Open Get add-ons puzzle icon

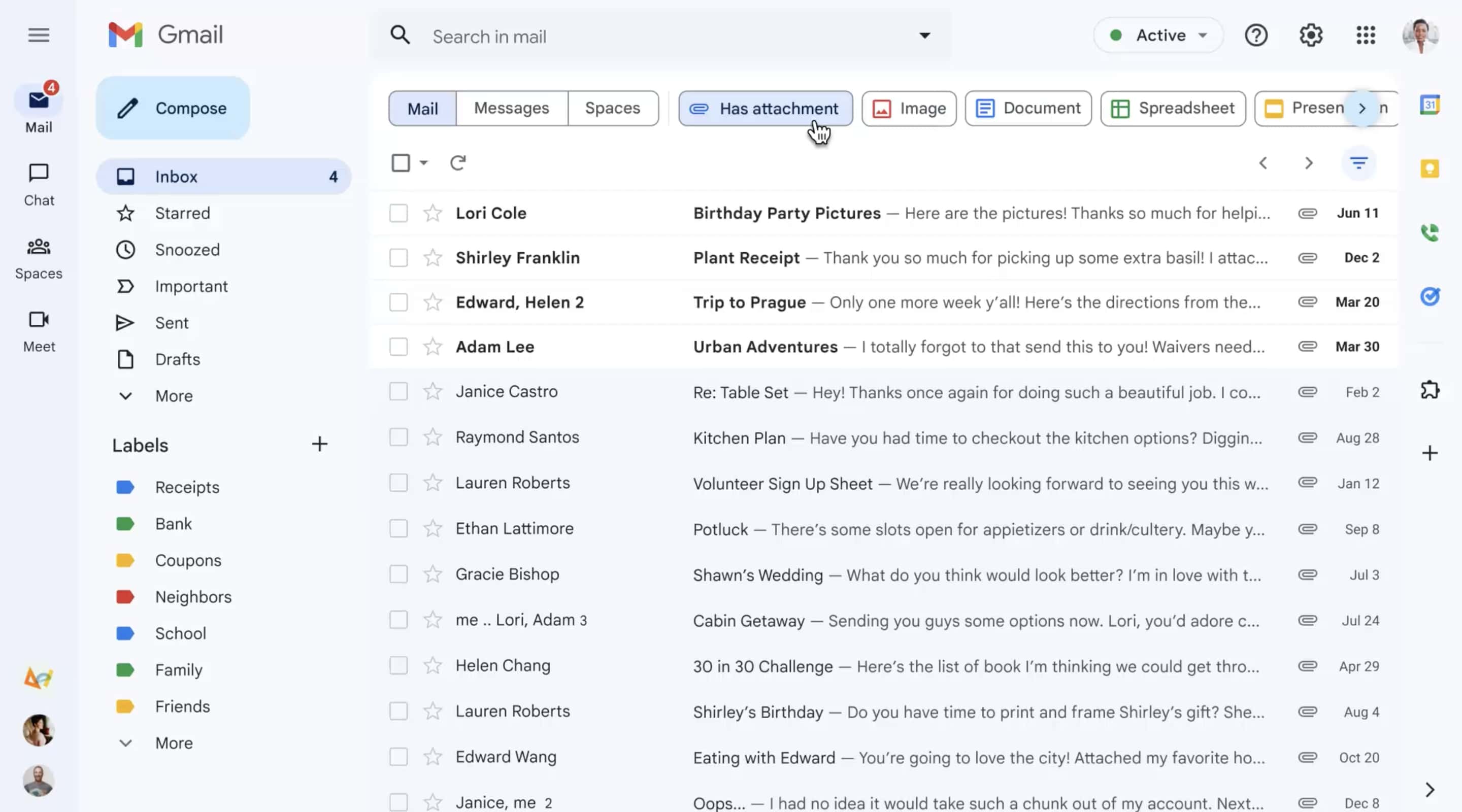coord(1431,389)
